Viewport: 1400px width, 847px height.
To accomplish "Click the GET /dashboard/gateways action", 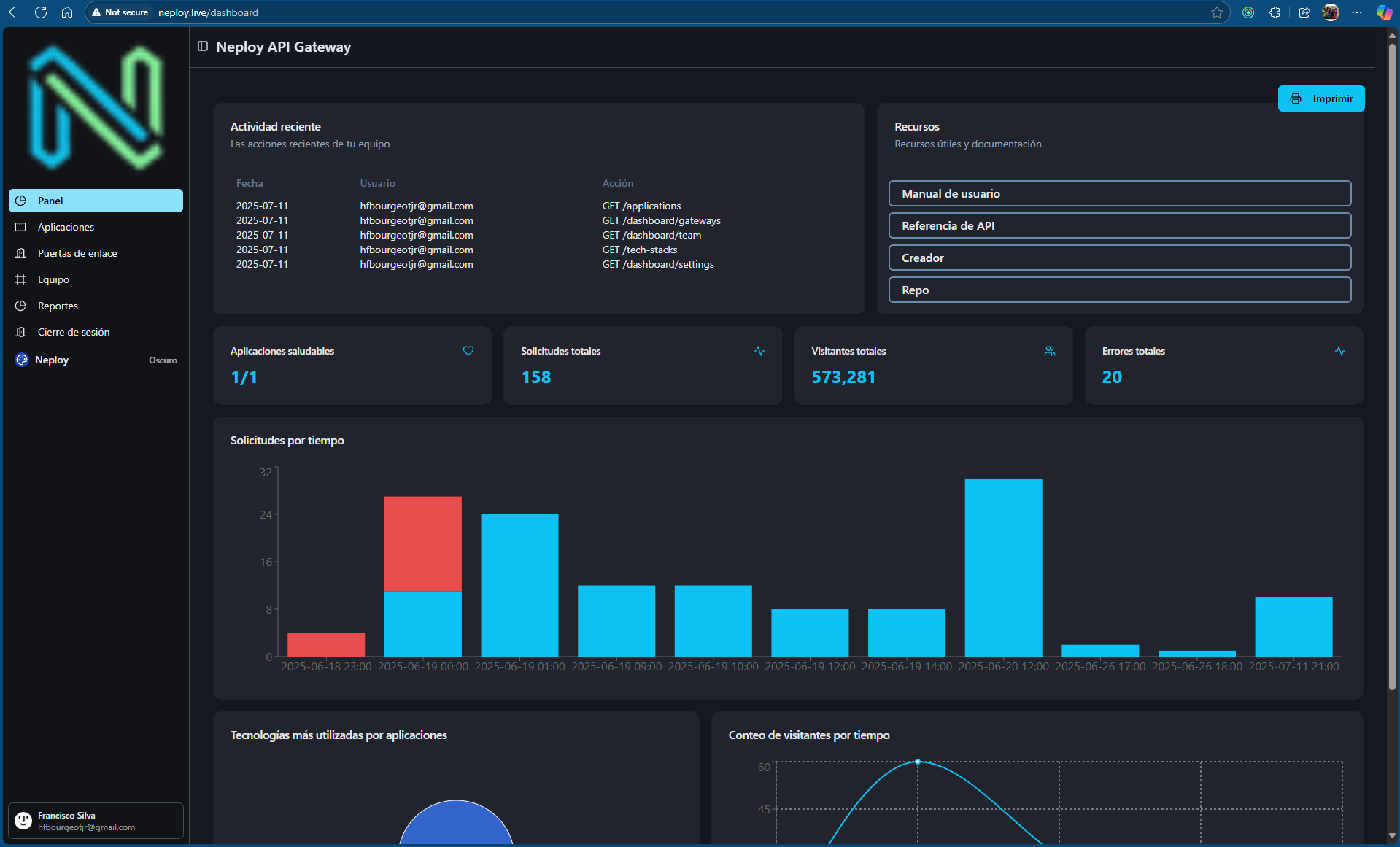I will [661, 220].
